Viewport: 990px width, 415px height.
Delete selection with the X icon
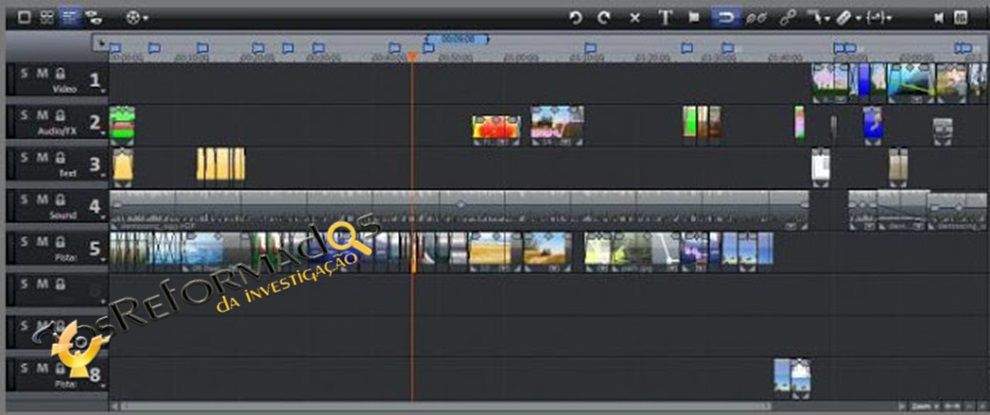coord(635,18)
